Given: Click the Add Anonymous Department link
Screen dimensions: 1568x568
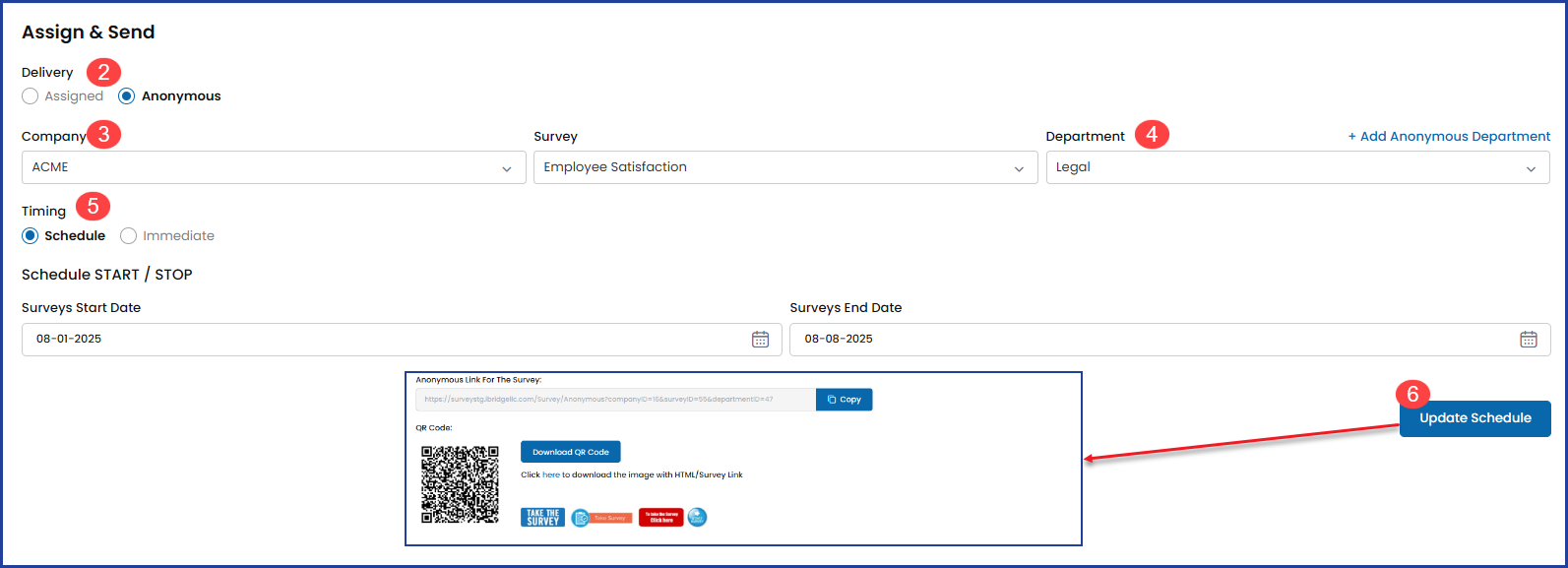Looking at the screenshot, I should pos(1449,137).
